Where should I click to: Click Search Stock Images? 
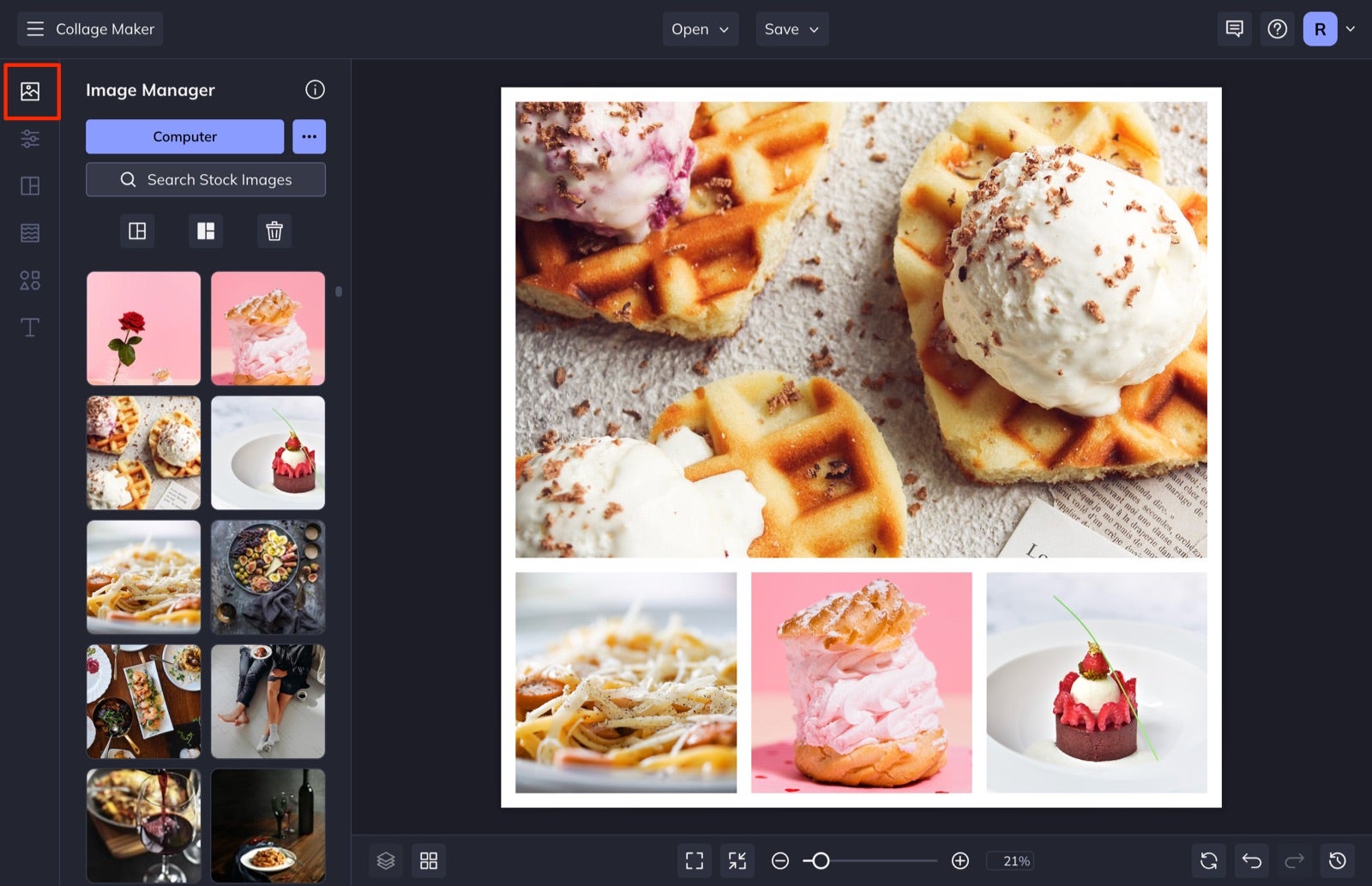pyautogui.click(x=205, y=179)
